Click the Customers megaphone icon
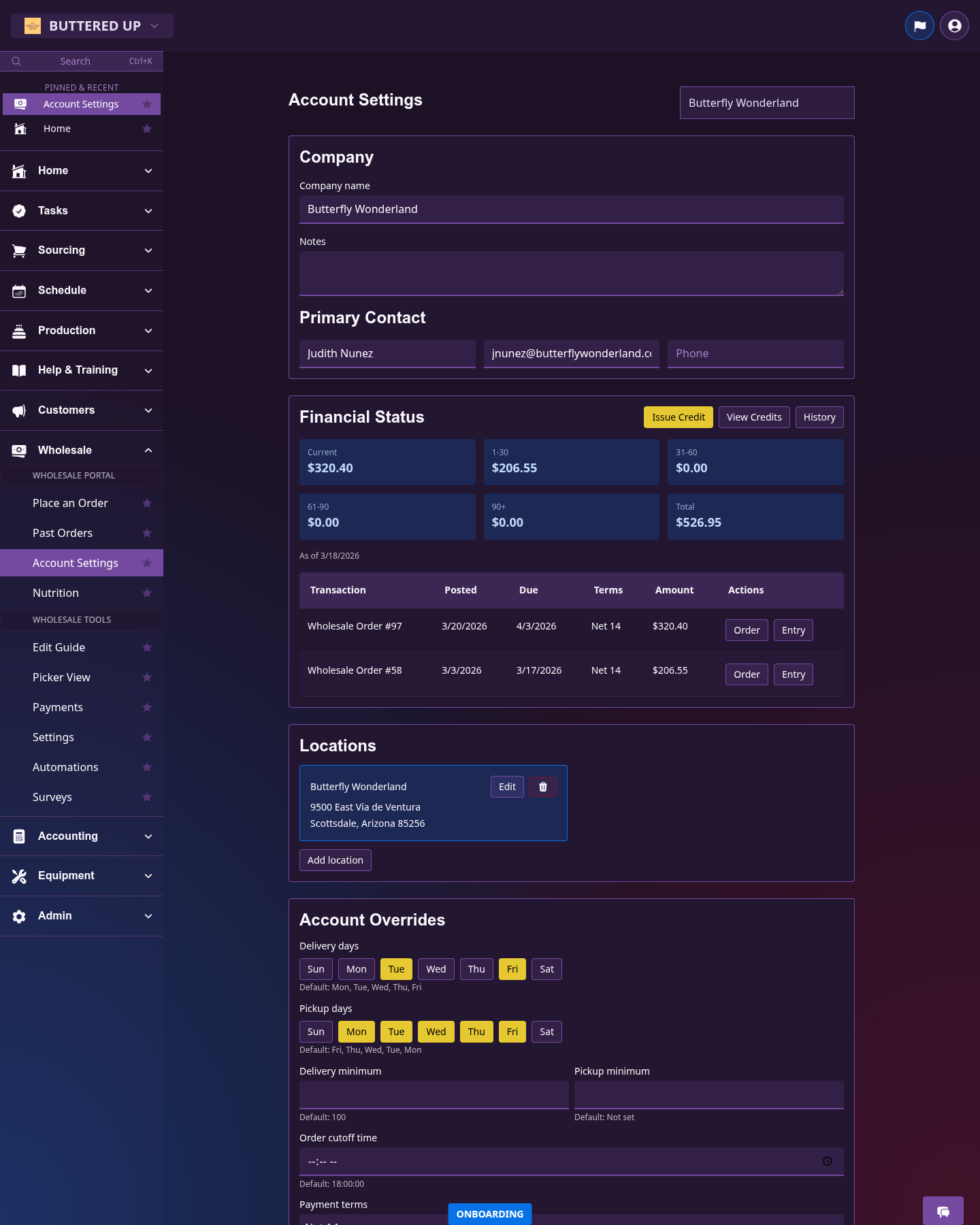 pos(19,410)
